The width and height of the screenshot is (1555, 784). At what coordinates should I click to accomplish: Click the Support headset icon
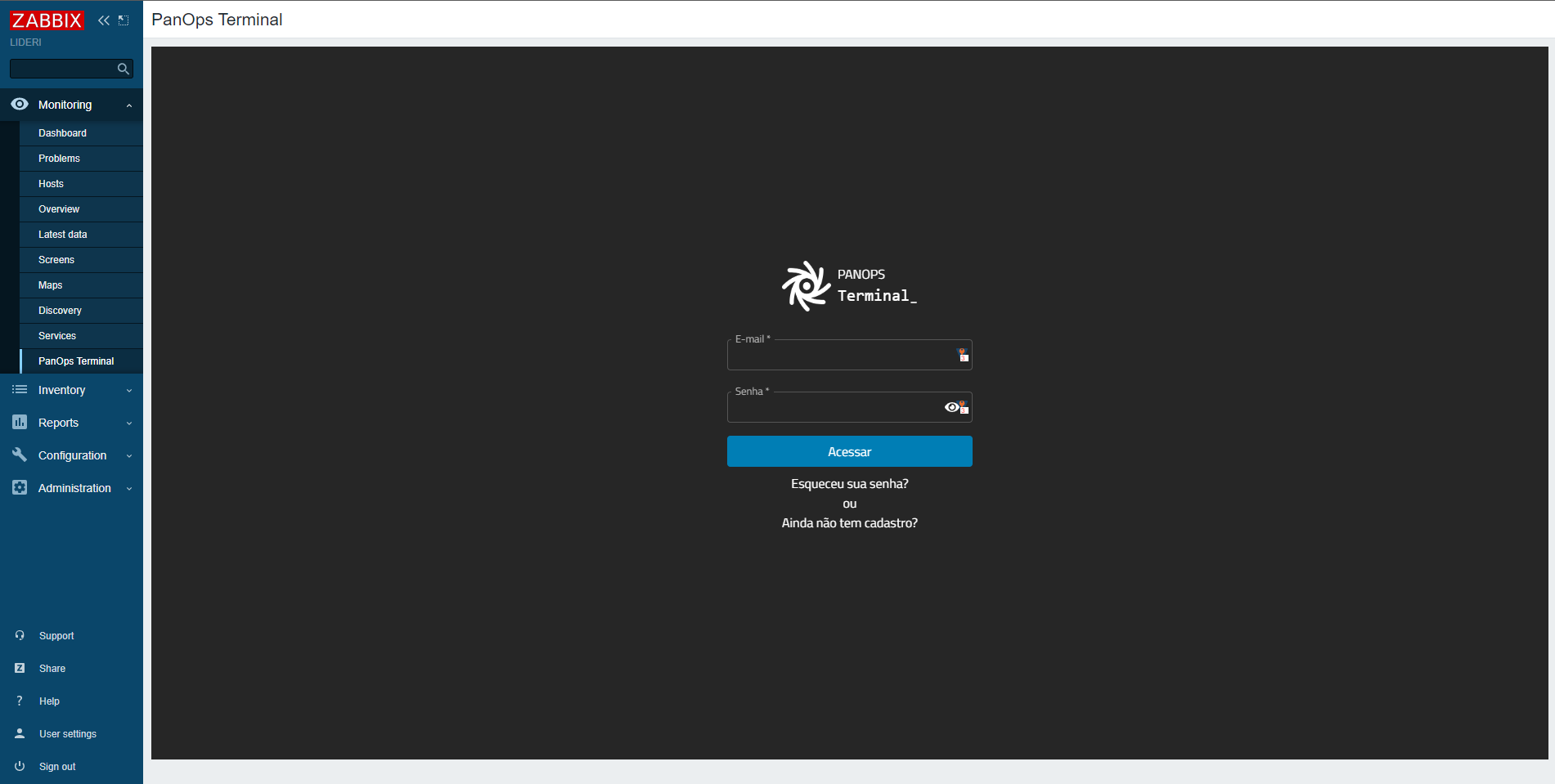click(20, 635)
